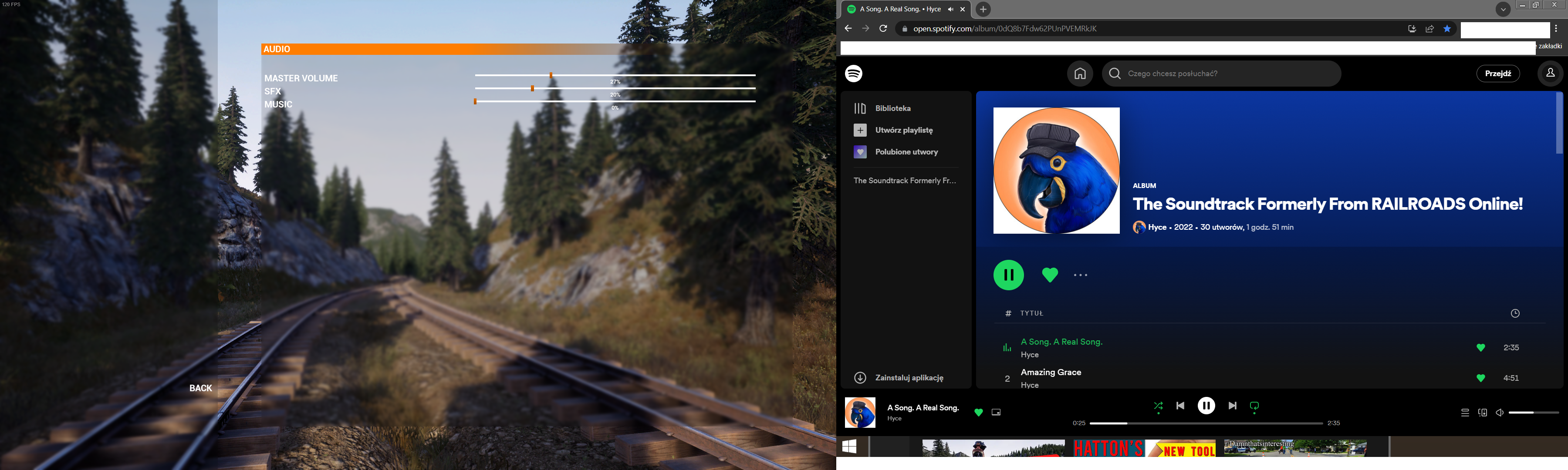The width and height of the screenshot is (1568, 470).
Task: Click the MASTER VOLUME slider track
Action: tap(615, 75)
